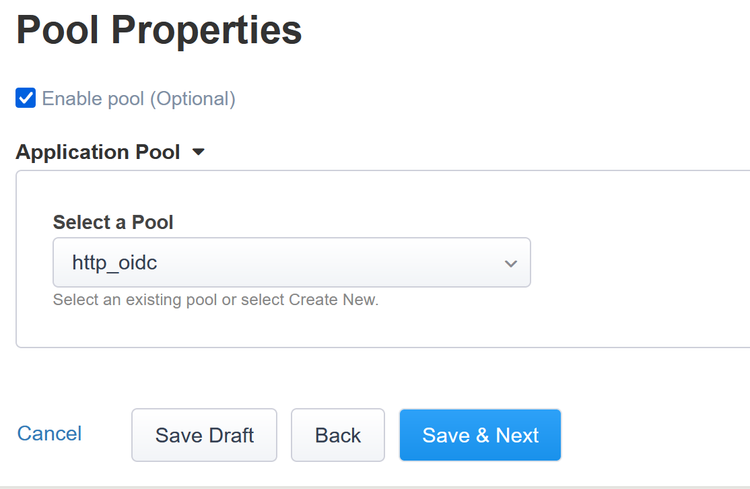Image resolution: width=750 pixels, height=489 pixels.
Task: Click the helper text below the pool dropdown
Action: click(215, 299)
